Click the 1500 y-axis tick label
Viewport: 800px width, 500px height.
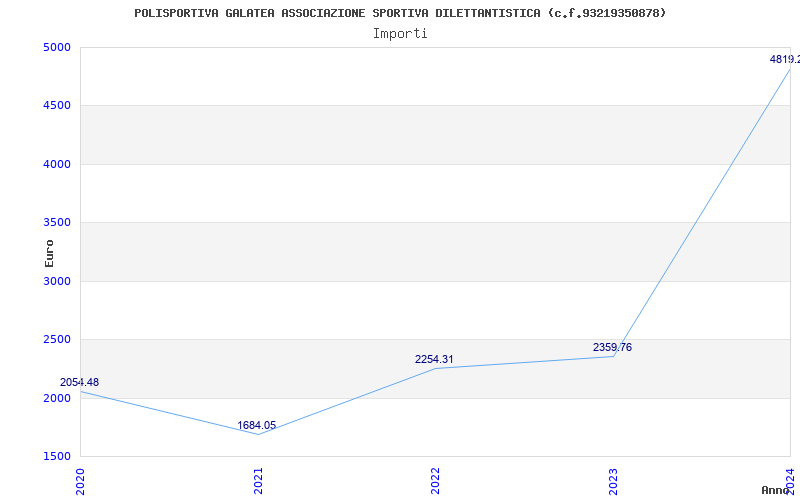[57, 456]
